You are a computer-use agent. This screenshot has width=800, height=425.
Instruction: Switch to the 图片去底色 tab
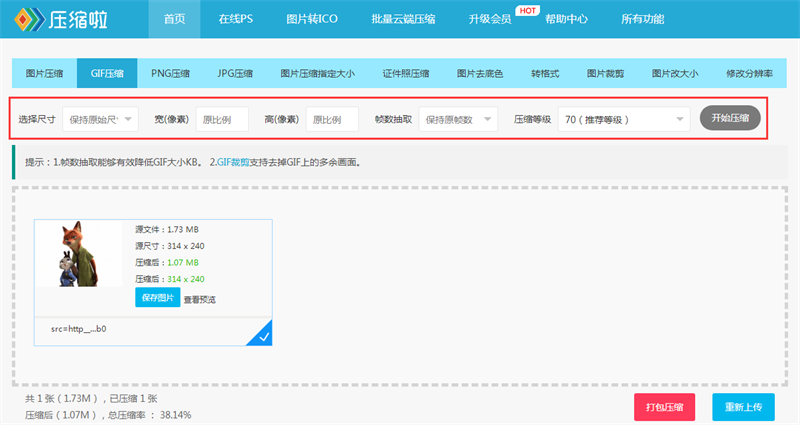480,73
